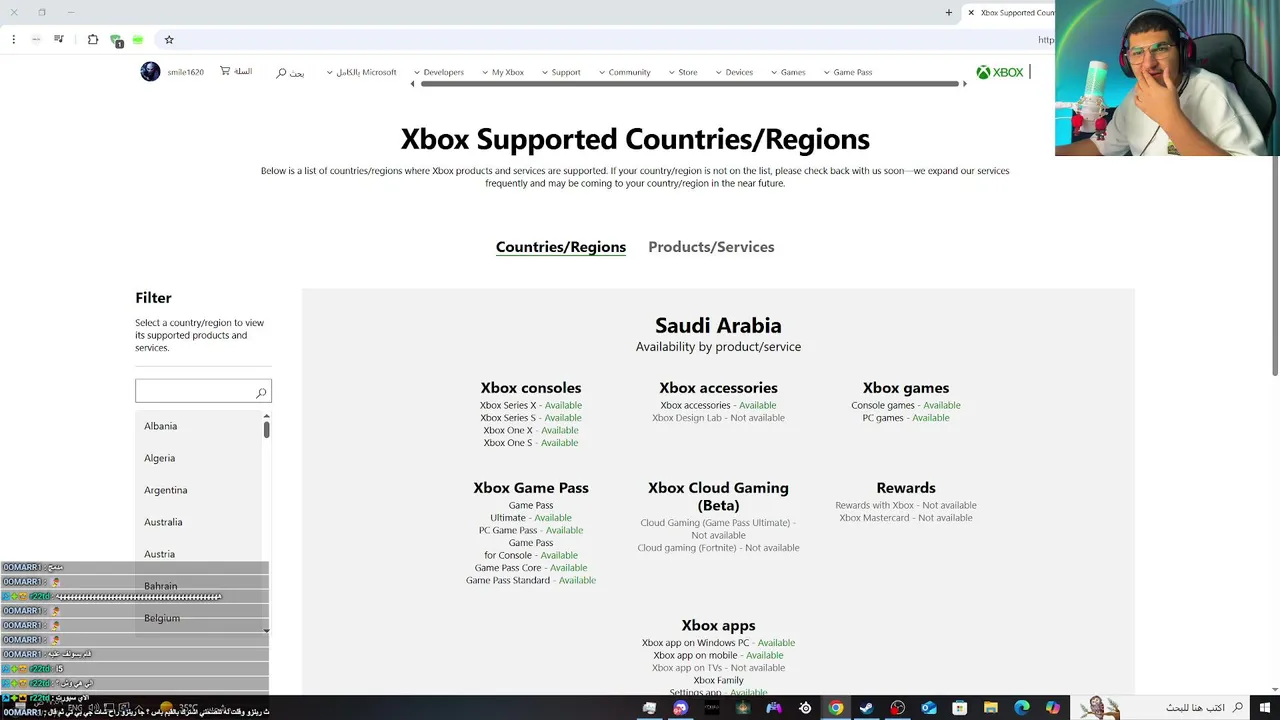The image size is (1280, 720).
Task: Click the Saudi Arabia heading
Action: [x=718, y=325]
